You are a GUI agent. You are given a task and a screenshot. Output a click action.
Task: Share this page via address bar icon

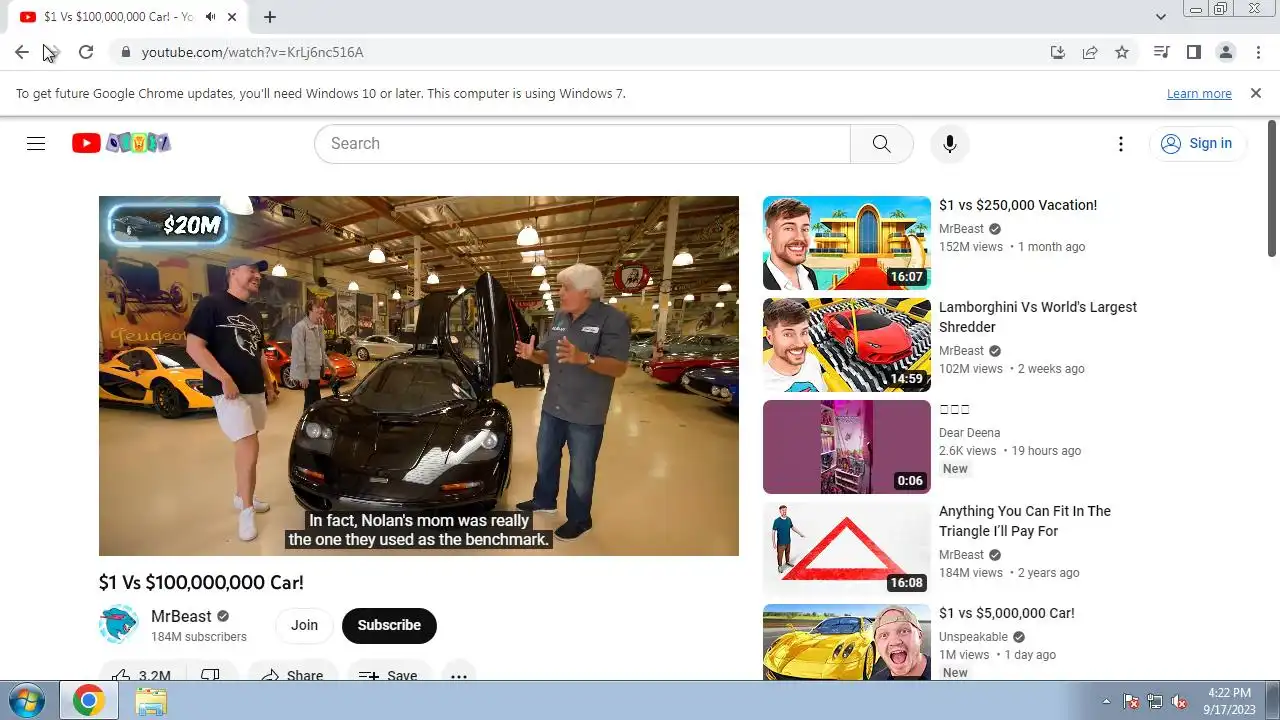(1090, 52)
